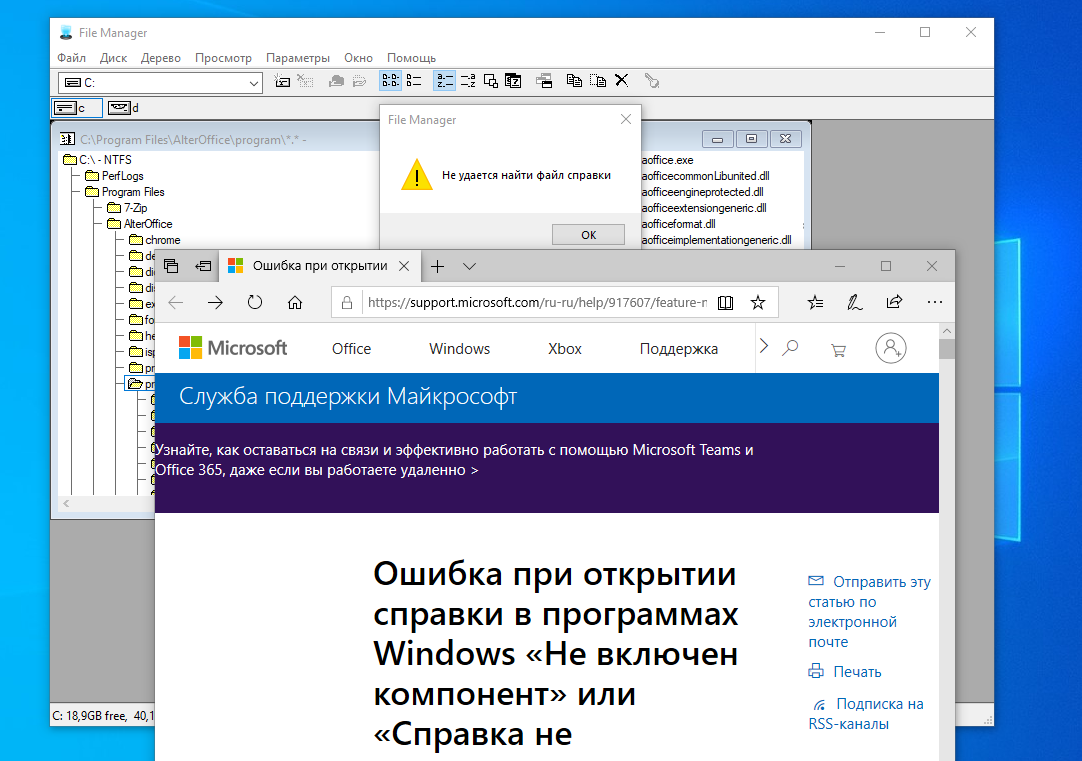Viewport: 1082px width, 761px height.
Task: Select file aofficecommonLibunited.dll
Action: point(705,176)
